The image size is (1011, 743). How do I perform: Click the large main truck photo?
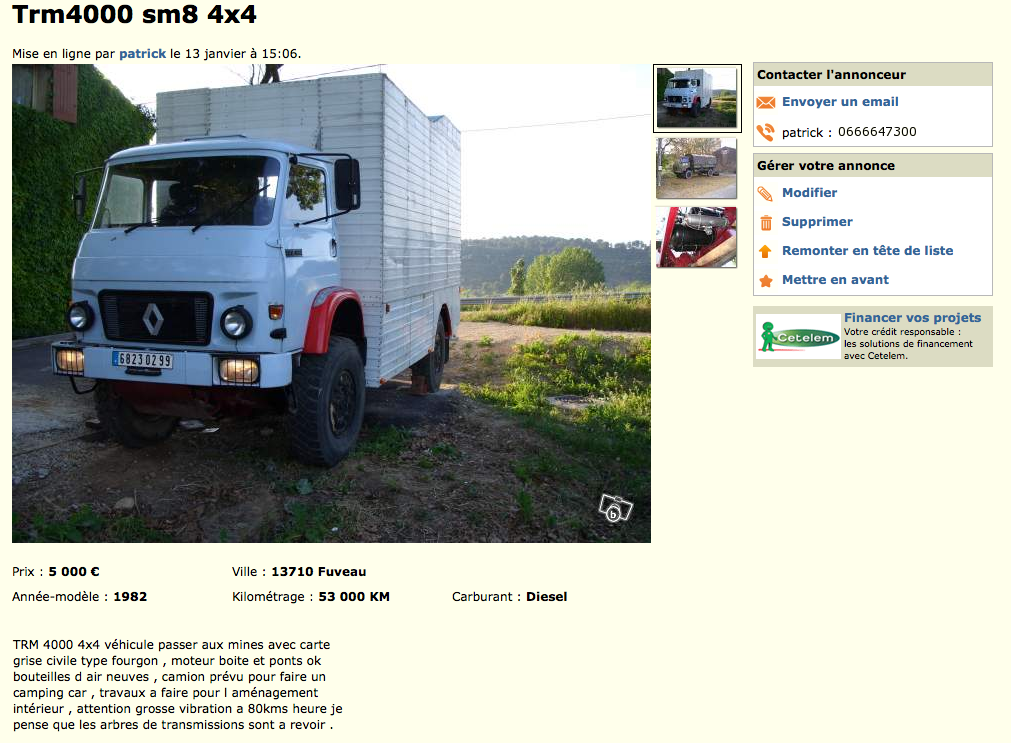point(331,304)
